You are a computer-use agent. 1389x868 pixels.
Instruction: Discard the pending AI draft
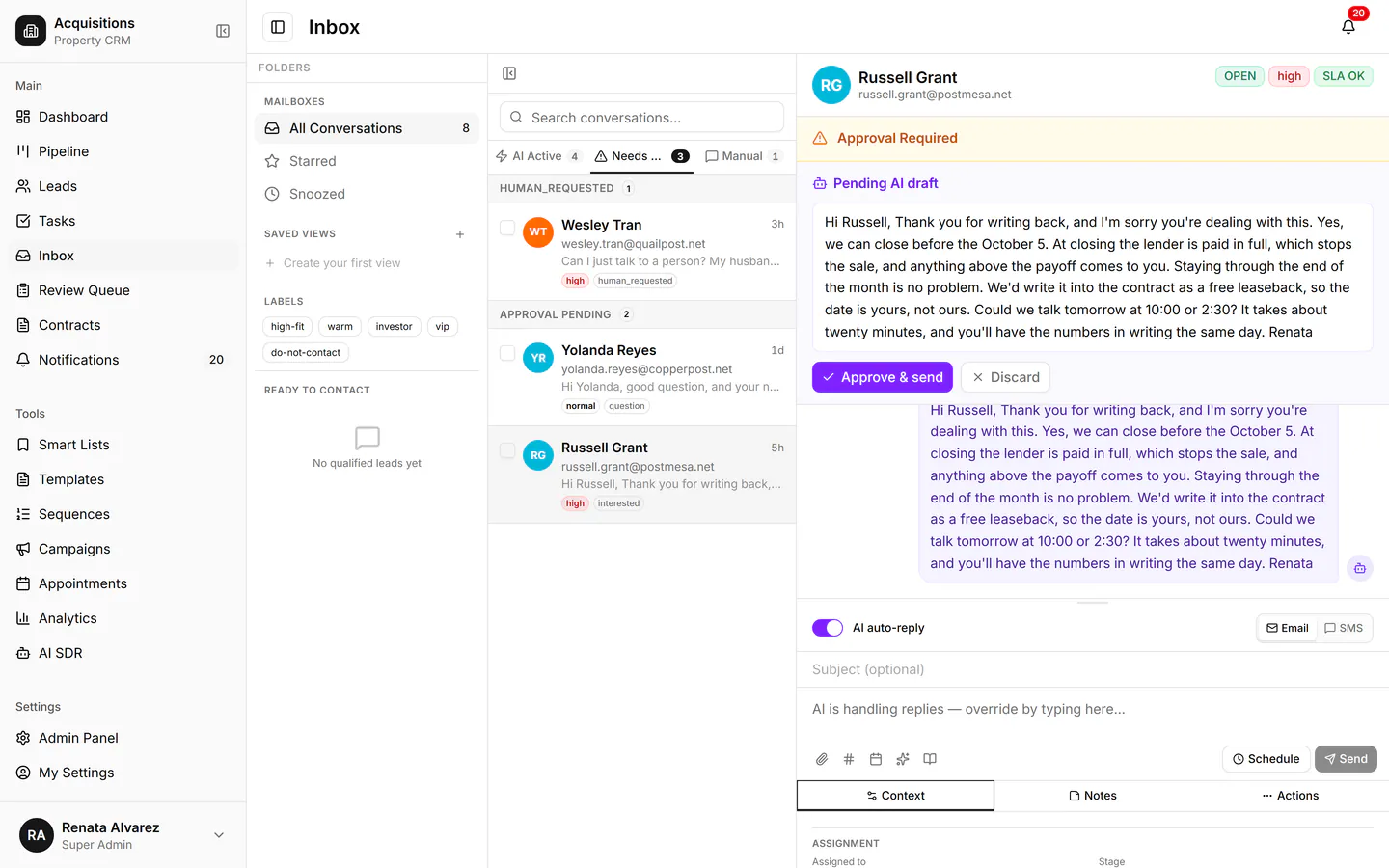tap(1005, 377)
